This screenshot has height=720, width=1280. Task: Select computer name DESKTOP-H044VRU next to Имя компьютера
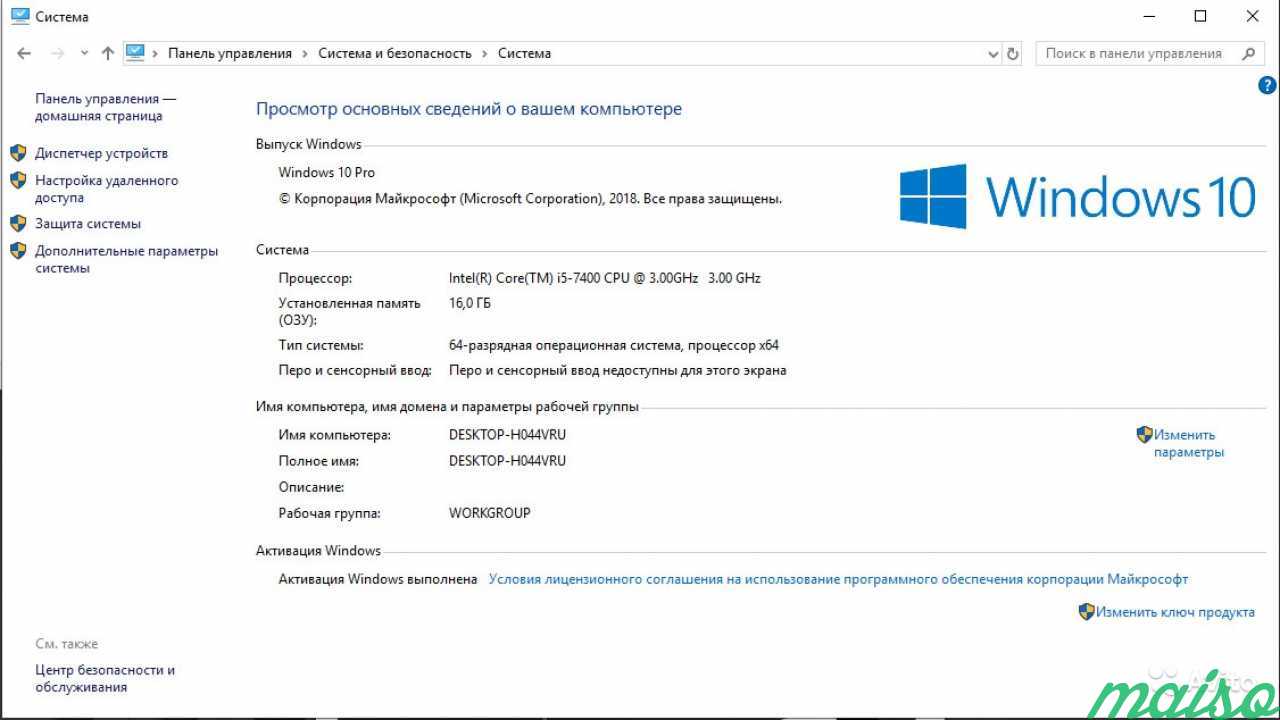[x=508, y=435]
